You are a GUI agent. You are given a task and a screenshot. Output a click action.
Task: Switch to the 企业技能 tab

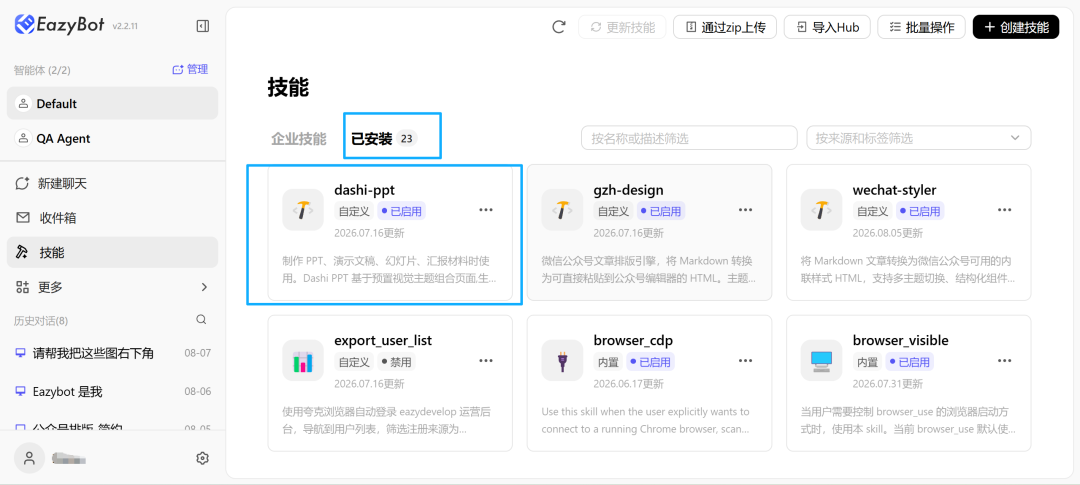click(298, 138)
